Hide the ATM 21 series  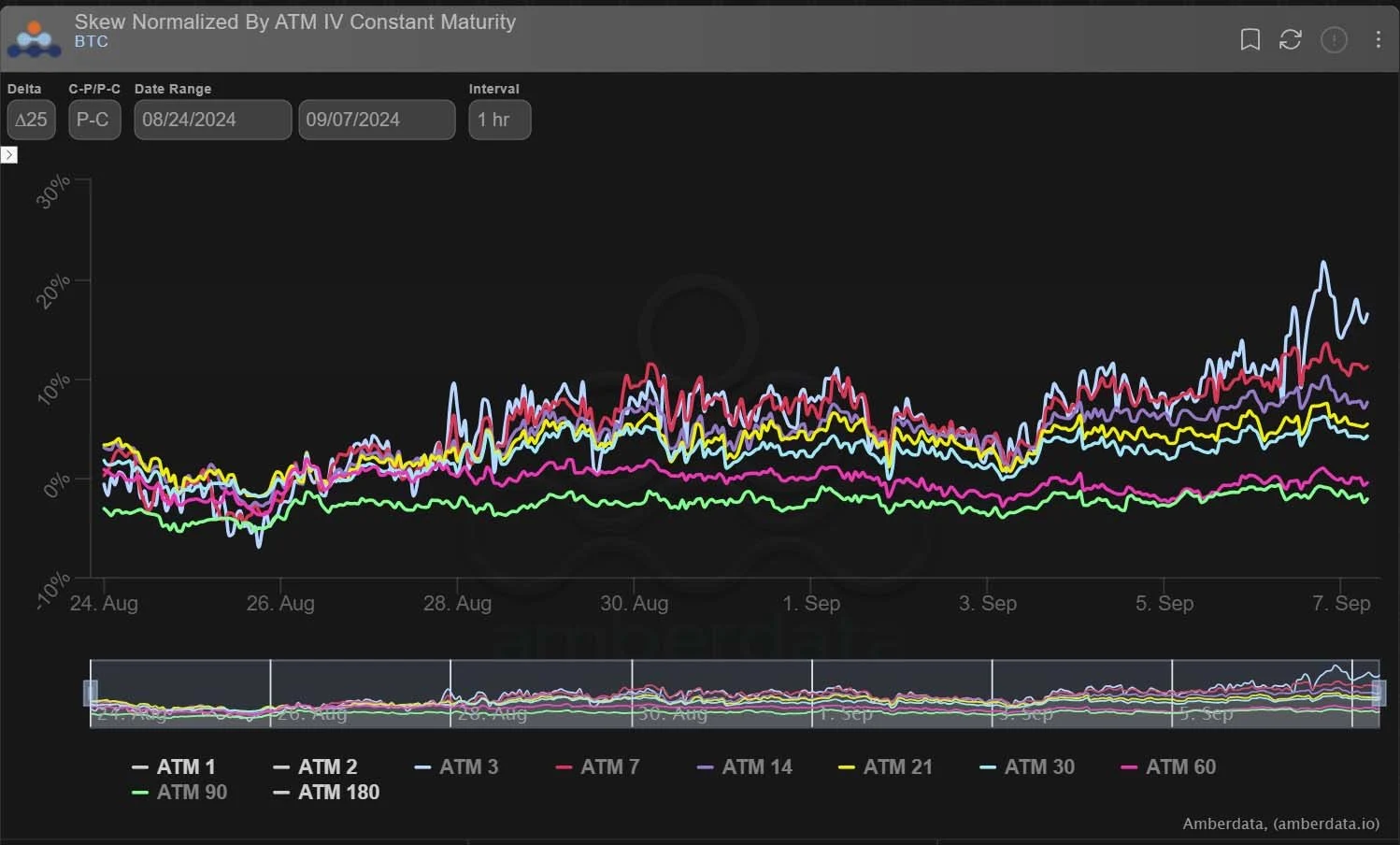[x=886, y=766]
